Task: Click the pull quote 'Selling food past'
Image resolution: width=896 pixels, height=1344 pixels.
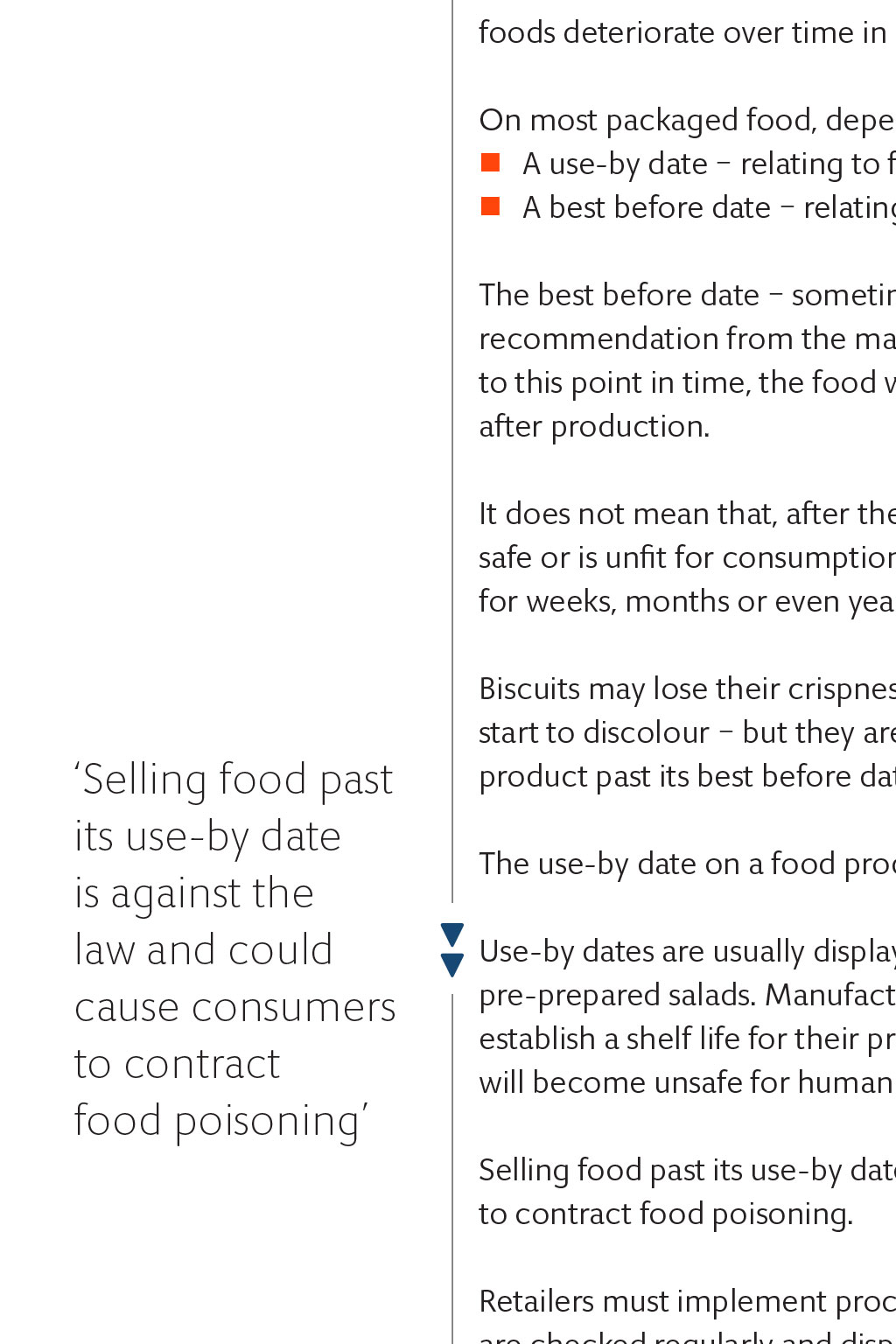Action: tap(234, 950)
